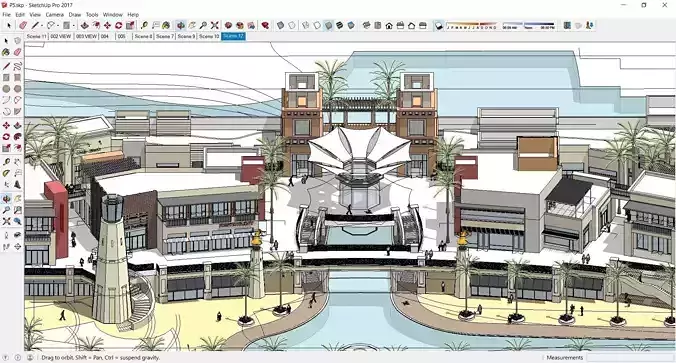Viewport: 676px width, 363px height.
Task: Enable Wireframe face style
Action: (306, 26)
